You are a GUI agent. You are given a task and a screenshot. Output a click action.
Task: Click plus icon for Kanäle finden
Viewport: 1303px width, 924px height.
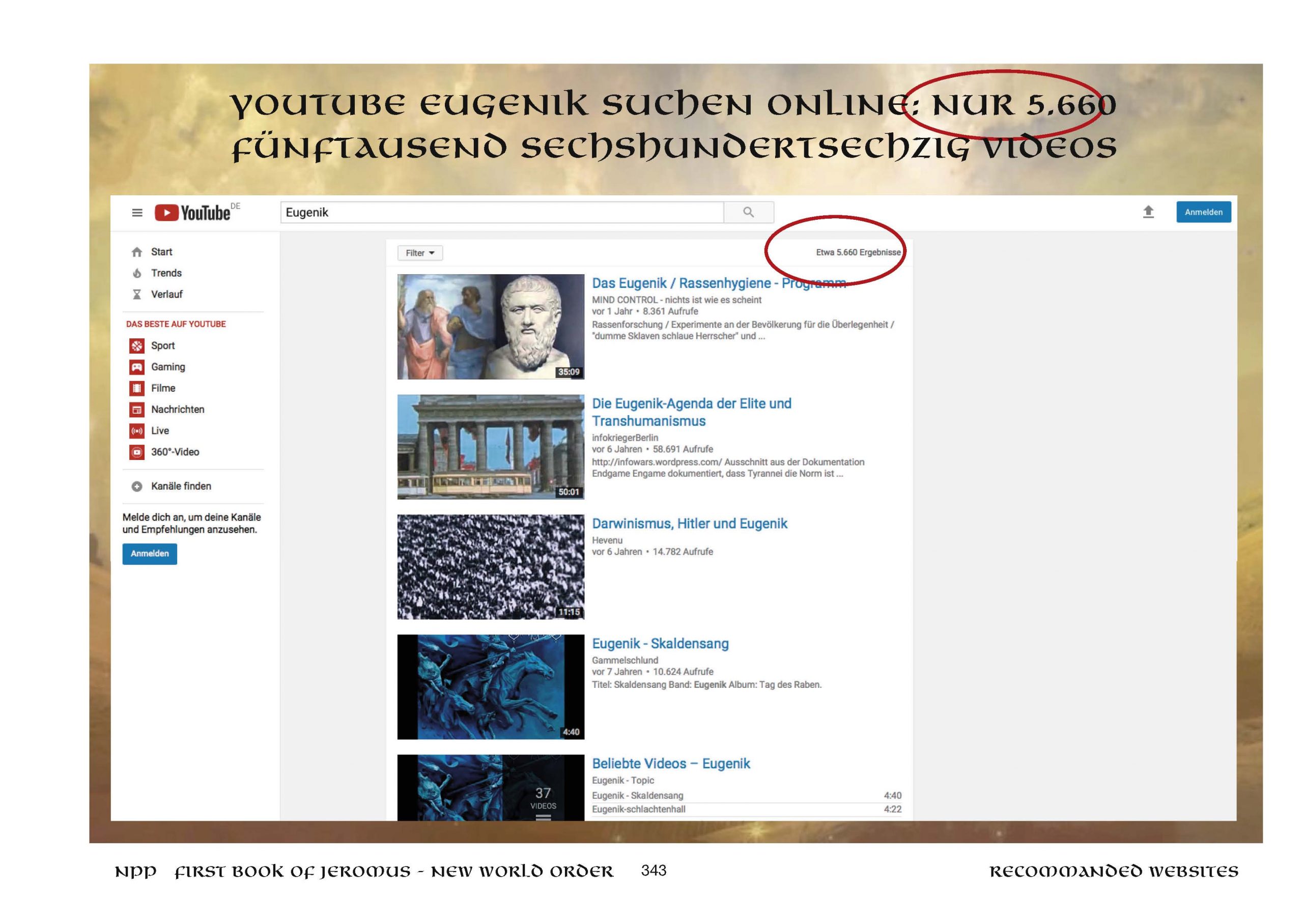(x=136, y=486)
